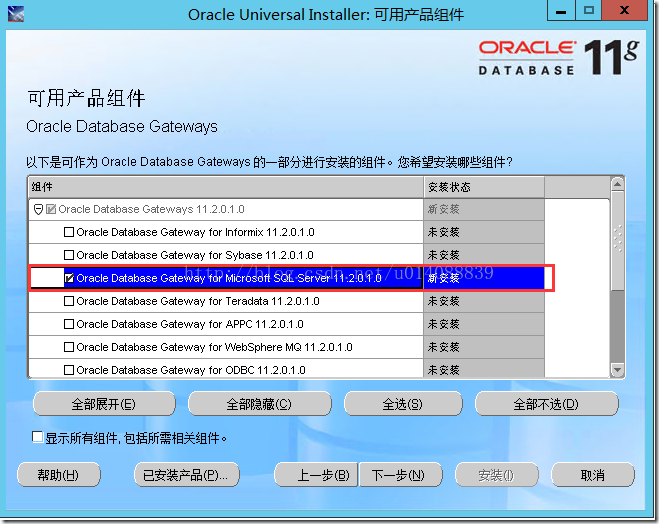Select row text Oracle Database Gateway for Informix
Viewport: 659px width, 524px height.
click(195, 232)
